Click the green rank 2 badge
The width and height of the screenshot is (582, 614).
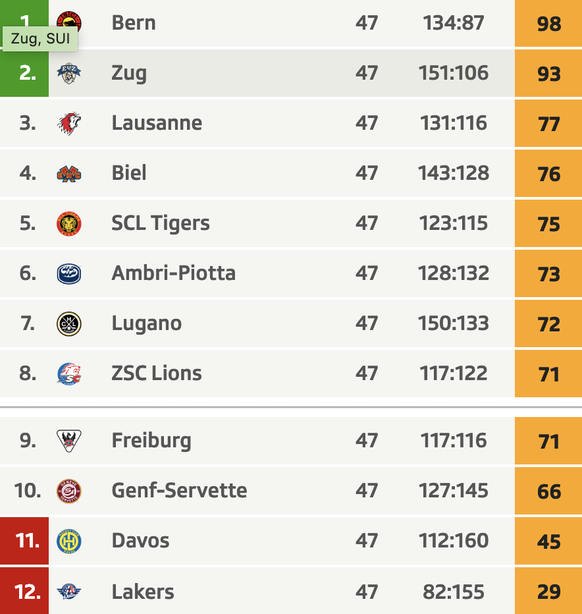click(x=24, y=73)
